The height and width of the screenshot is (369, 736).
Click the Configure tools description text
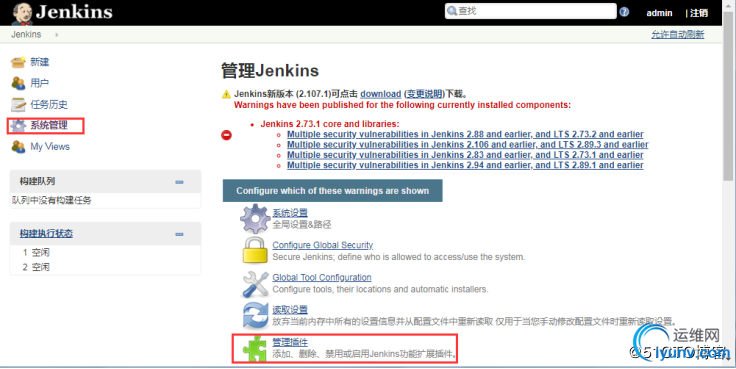tap(380, 289)
